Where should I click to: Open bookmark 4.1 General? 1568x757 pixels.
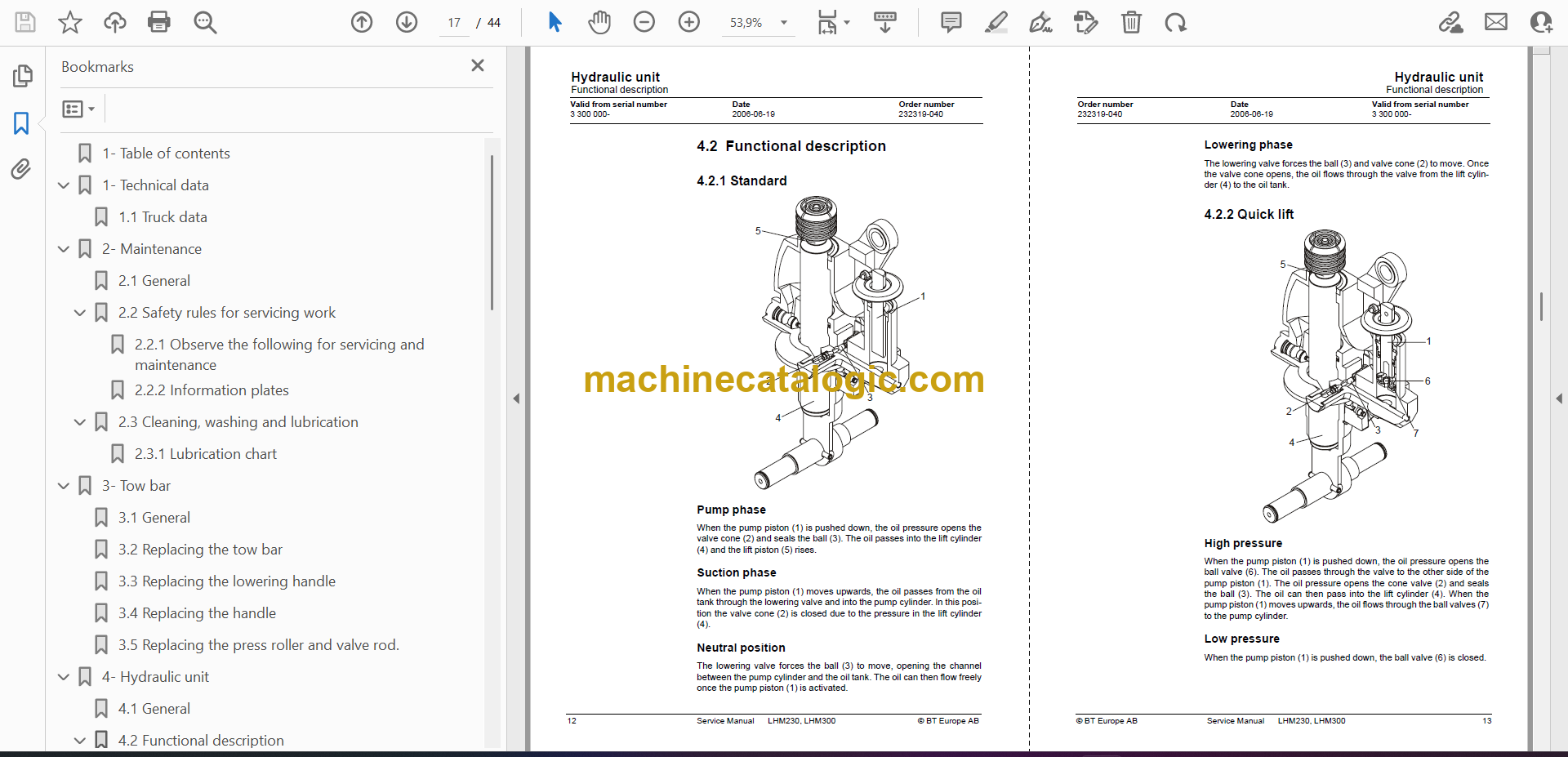point(154,709)
